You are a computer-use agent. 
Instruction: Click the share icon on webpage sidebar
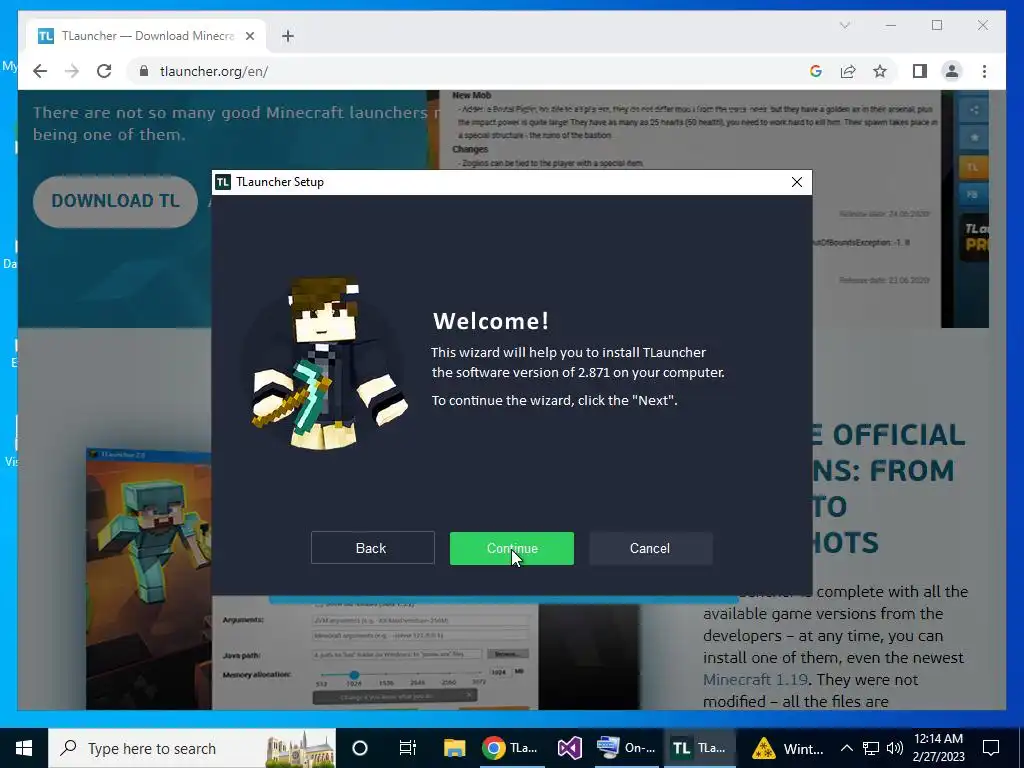973,110
